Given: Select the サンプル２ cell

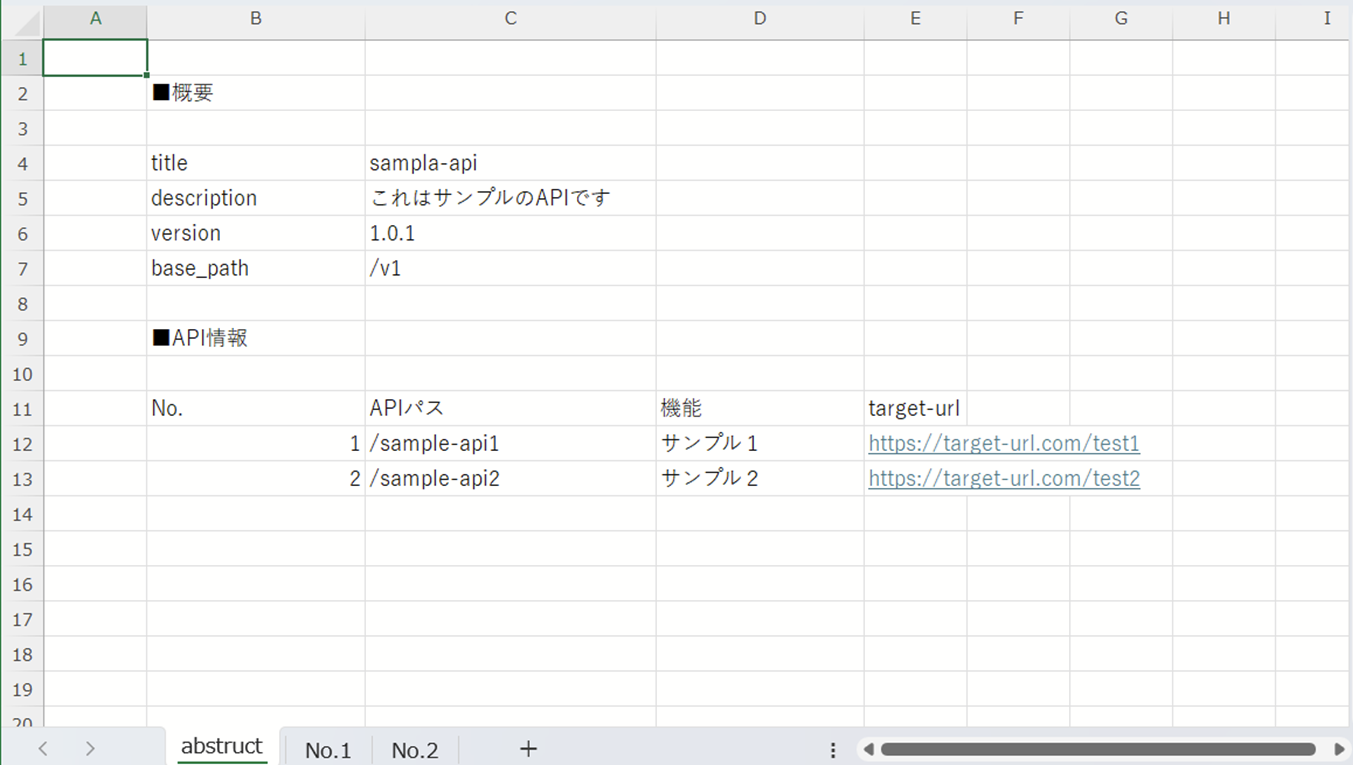Looking at the screenshot, I should [x=760, y=478].
